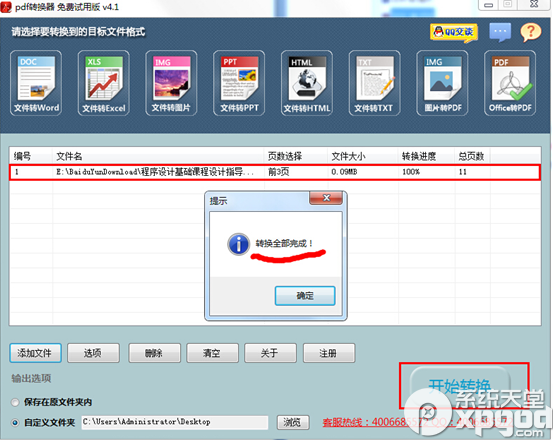Select the file row E:\BaiduYunDownload path
Image resolution: width=553 pixels, height=440 pixels.
click(275, 172)
